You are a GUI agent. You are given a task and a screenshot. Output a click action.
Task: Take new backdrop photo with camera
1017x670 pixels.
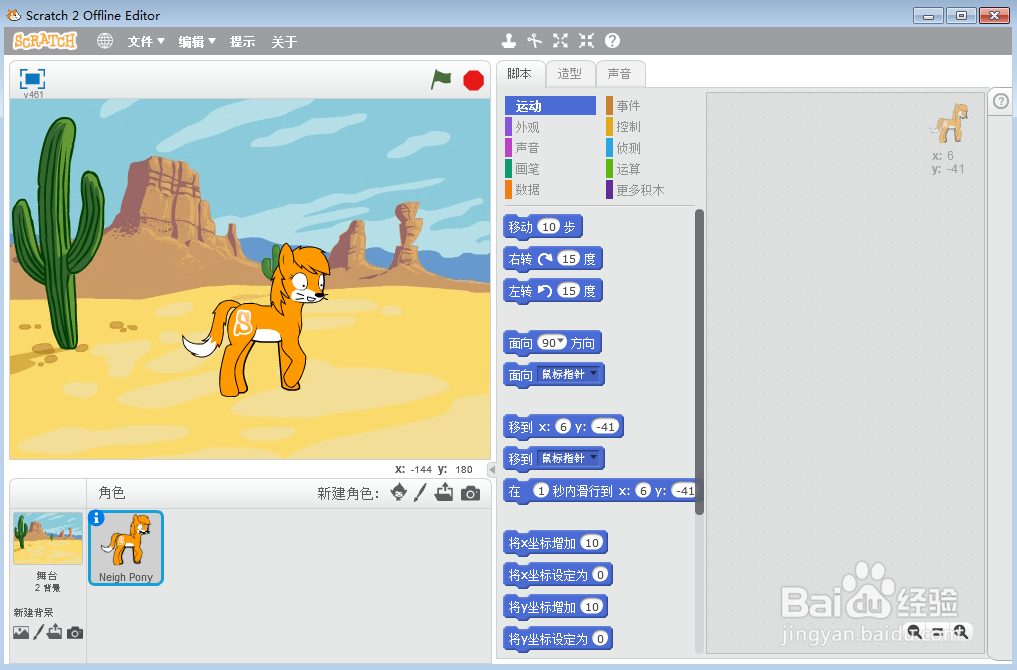pos(75,632)
